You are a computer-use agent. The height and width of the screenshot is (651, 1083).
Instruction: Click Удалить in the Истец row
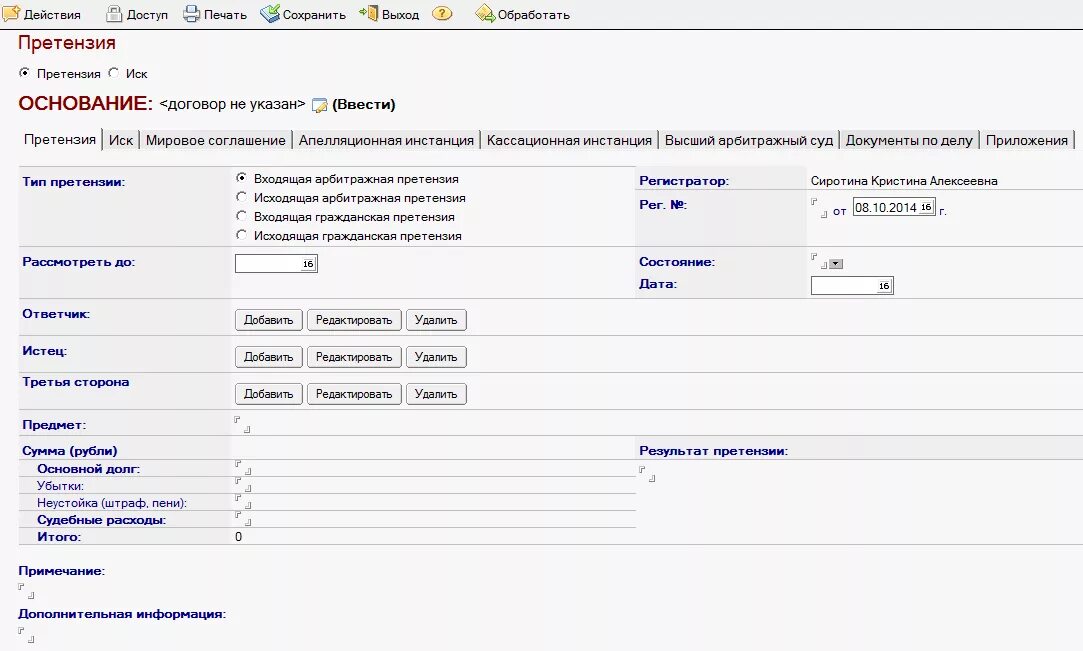click(x=436, y=357)
